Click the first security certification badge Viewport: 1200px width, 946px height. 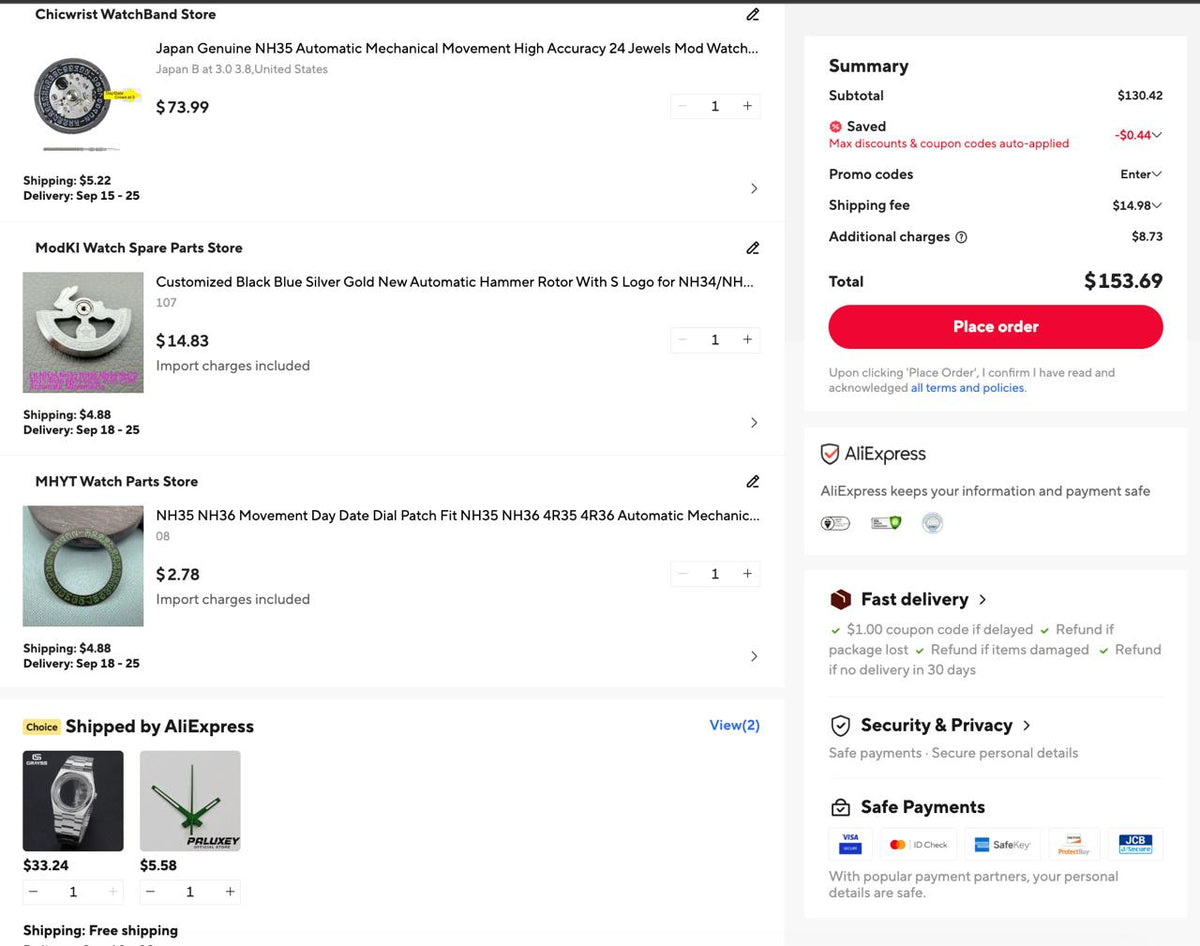(835, 523)
